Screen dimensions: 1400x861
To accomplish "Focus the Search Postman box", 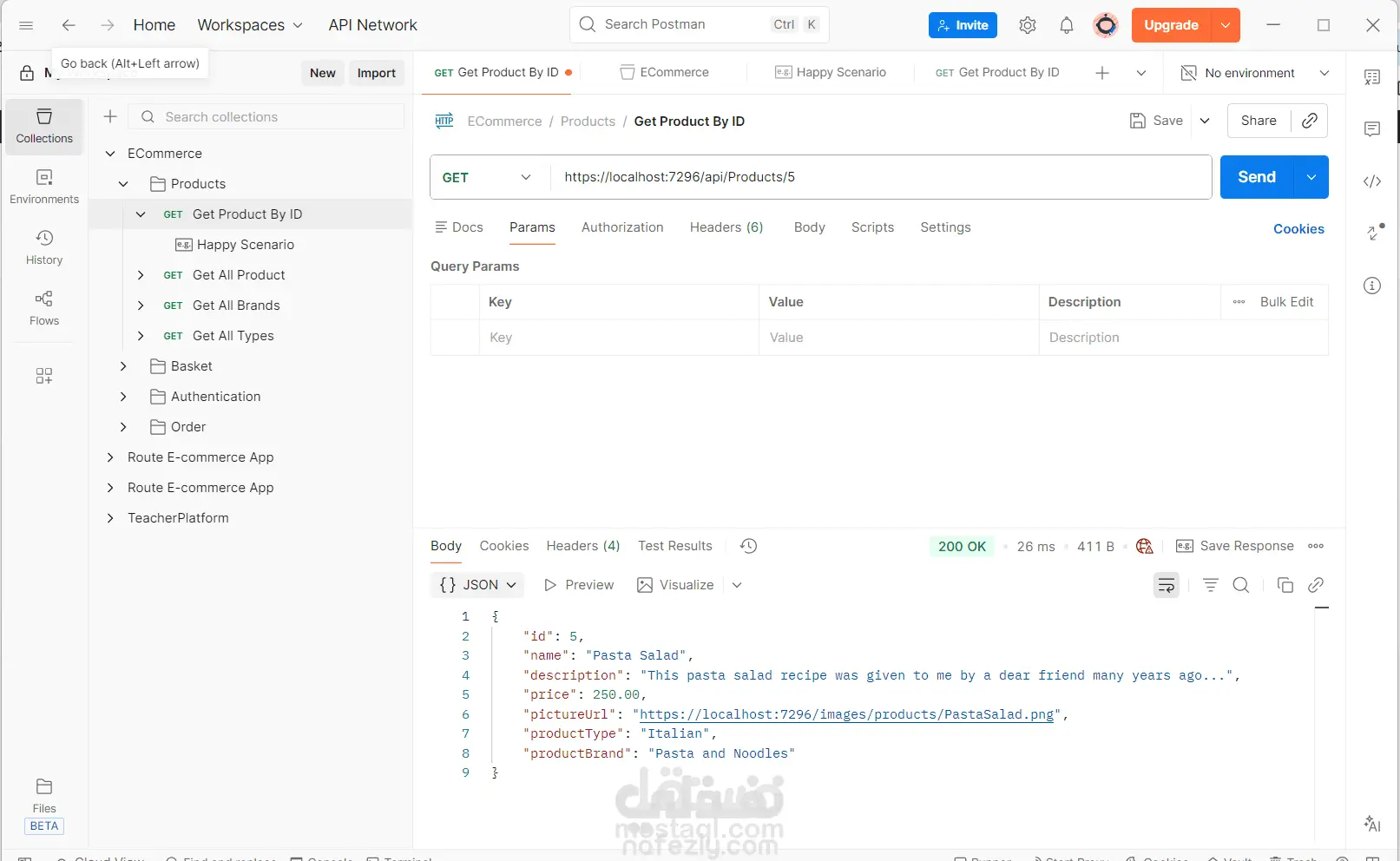I will coord(700,24).
